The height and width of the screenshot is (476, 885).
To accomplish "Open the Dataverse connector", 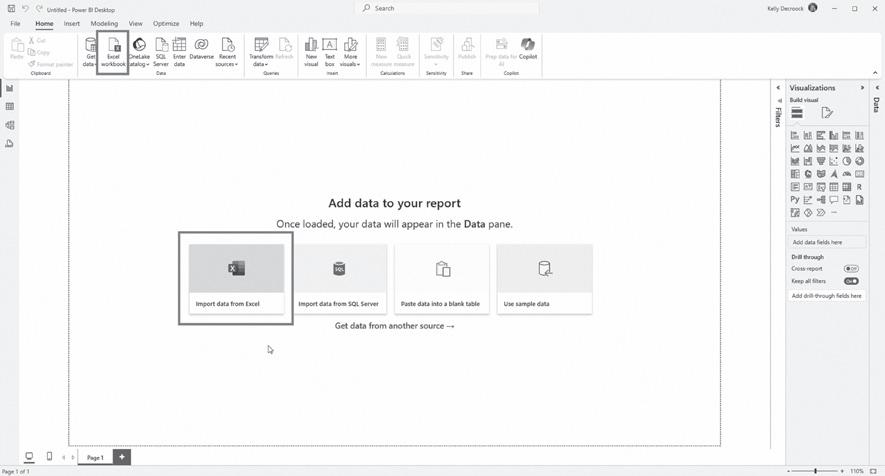I will click(x=201, y=50).
